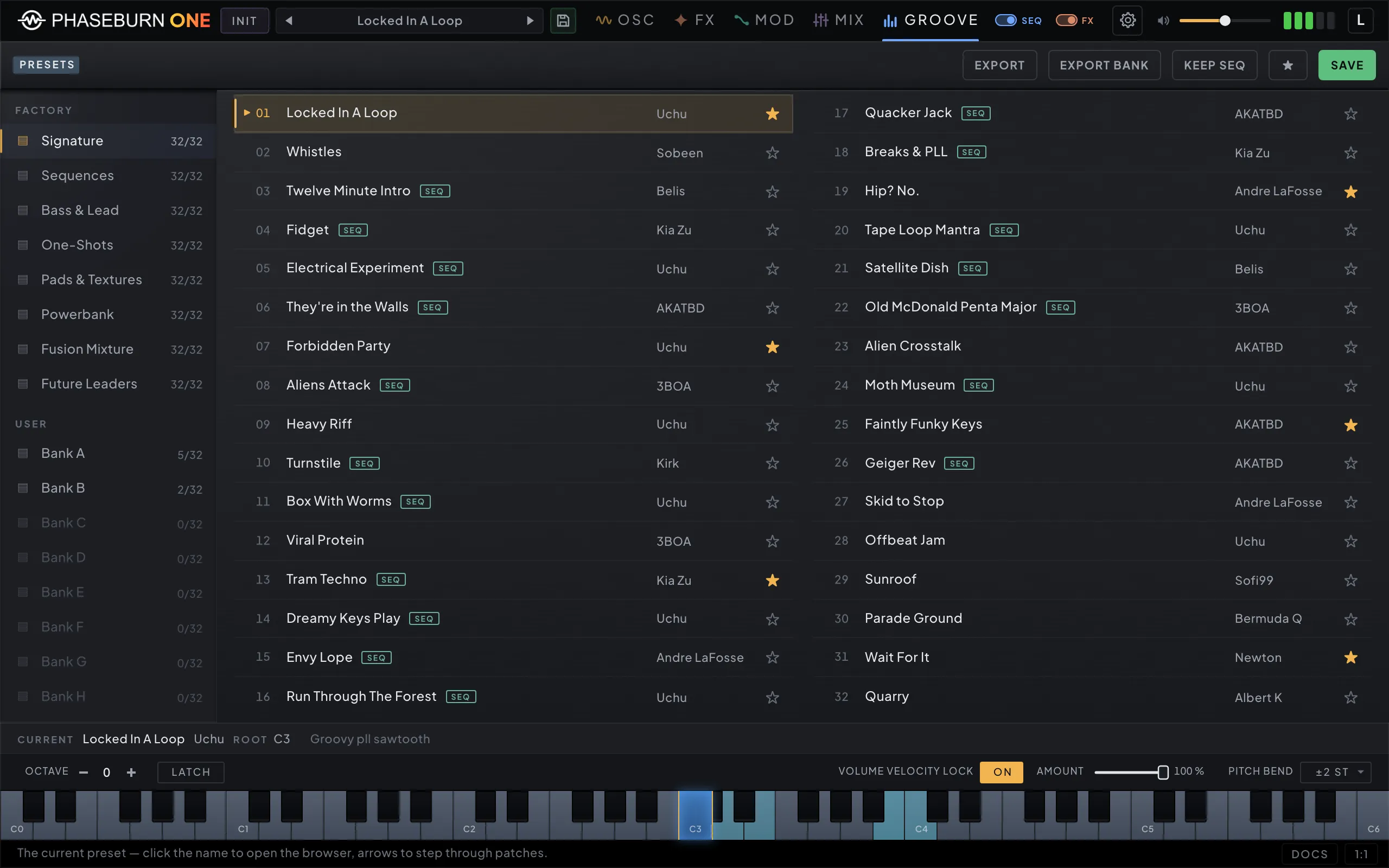Click the 1:1 zoom button

pos(1361,854)
